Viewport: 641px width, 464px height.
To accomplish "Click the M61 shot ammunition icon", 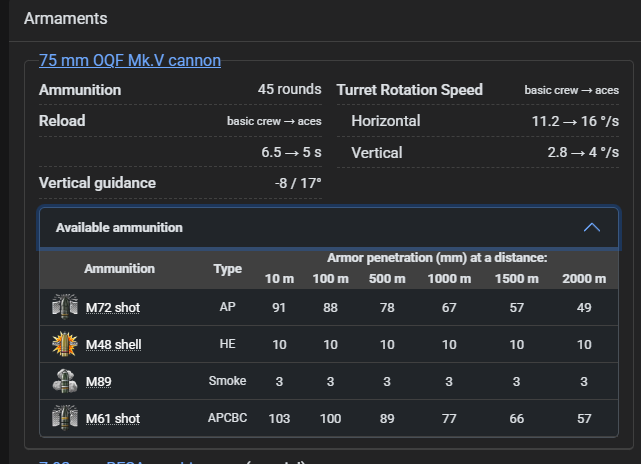I will 64,418.
